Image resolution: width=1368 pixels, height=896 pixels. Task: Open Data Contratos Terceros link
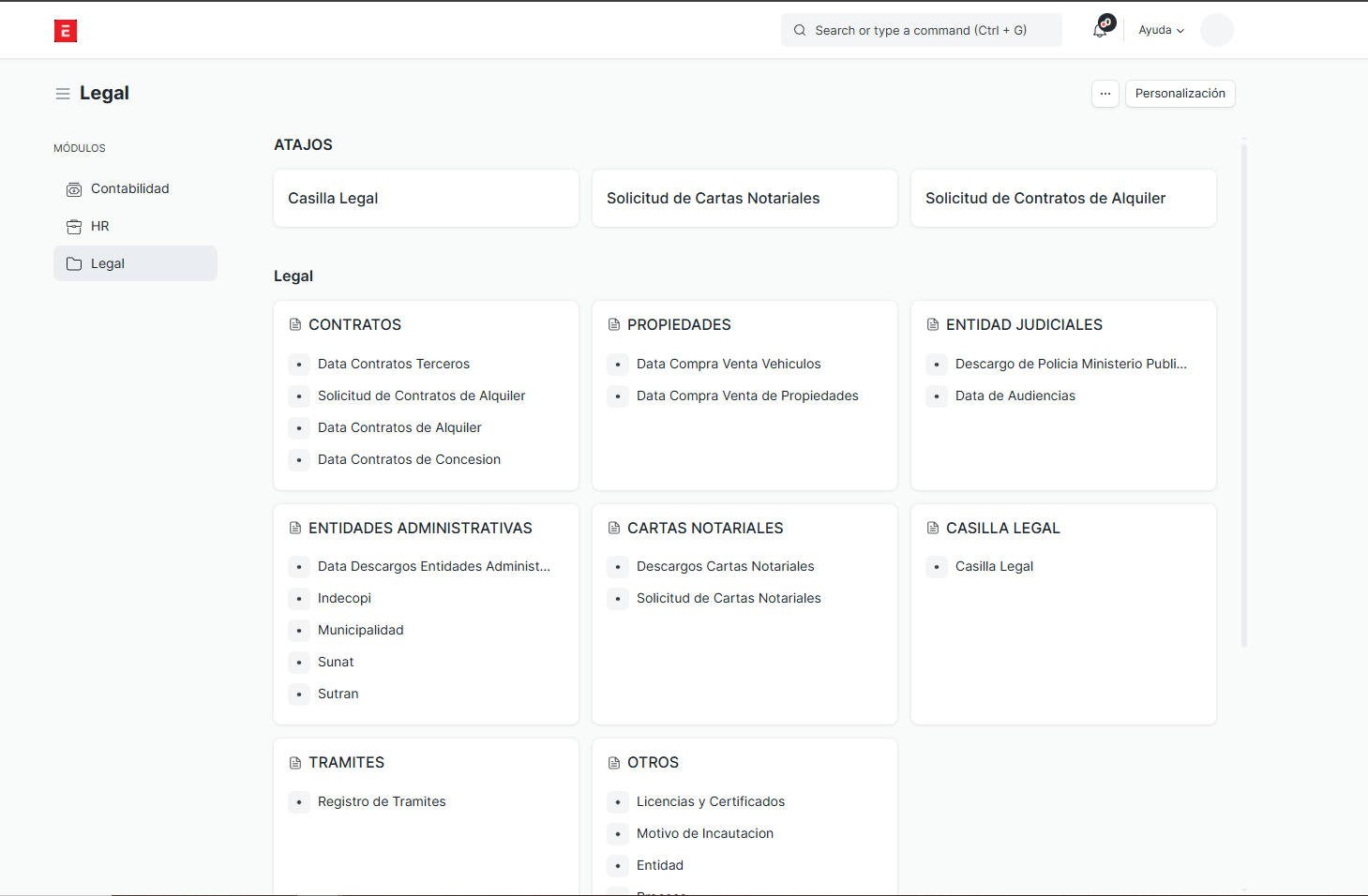click(x=394, y=364)
